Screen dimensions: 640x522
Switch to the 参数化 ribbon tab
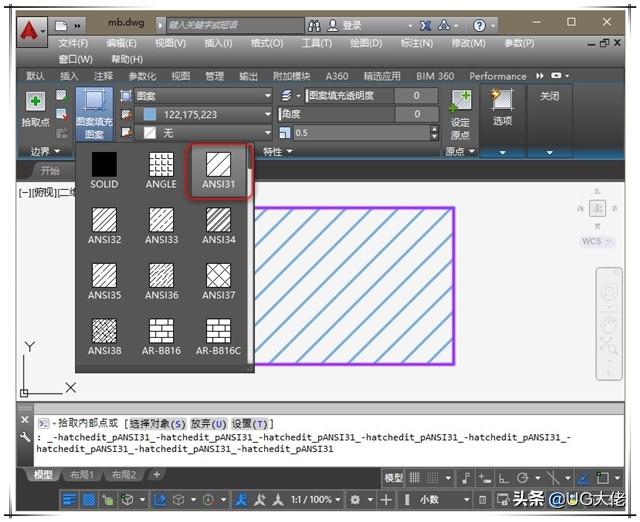point(142,76)
